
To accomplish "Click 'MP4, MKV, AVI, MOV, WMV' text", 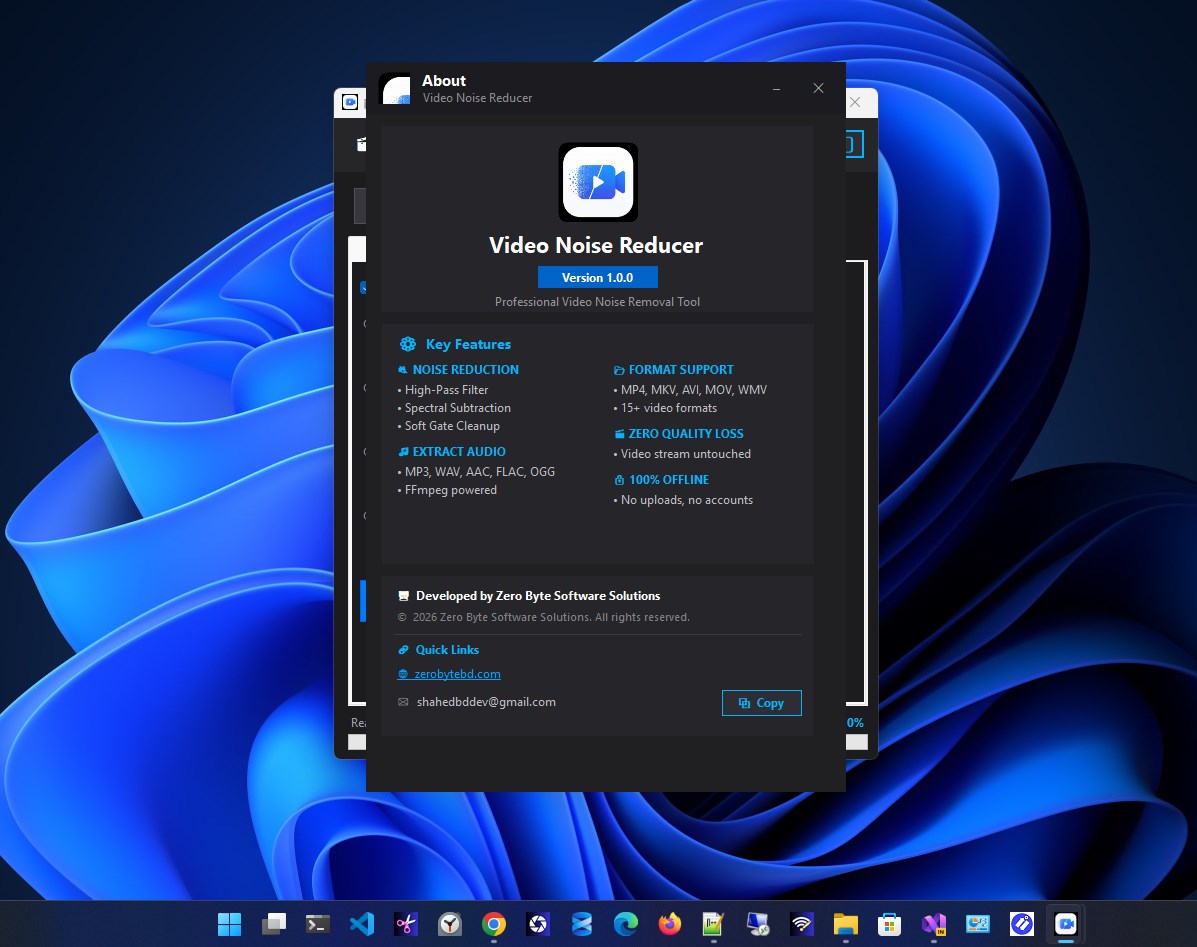I will (x=694, y=390).
